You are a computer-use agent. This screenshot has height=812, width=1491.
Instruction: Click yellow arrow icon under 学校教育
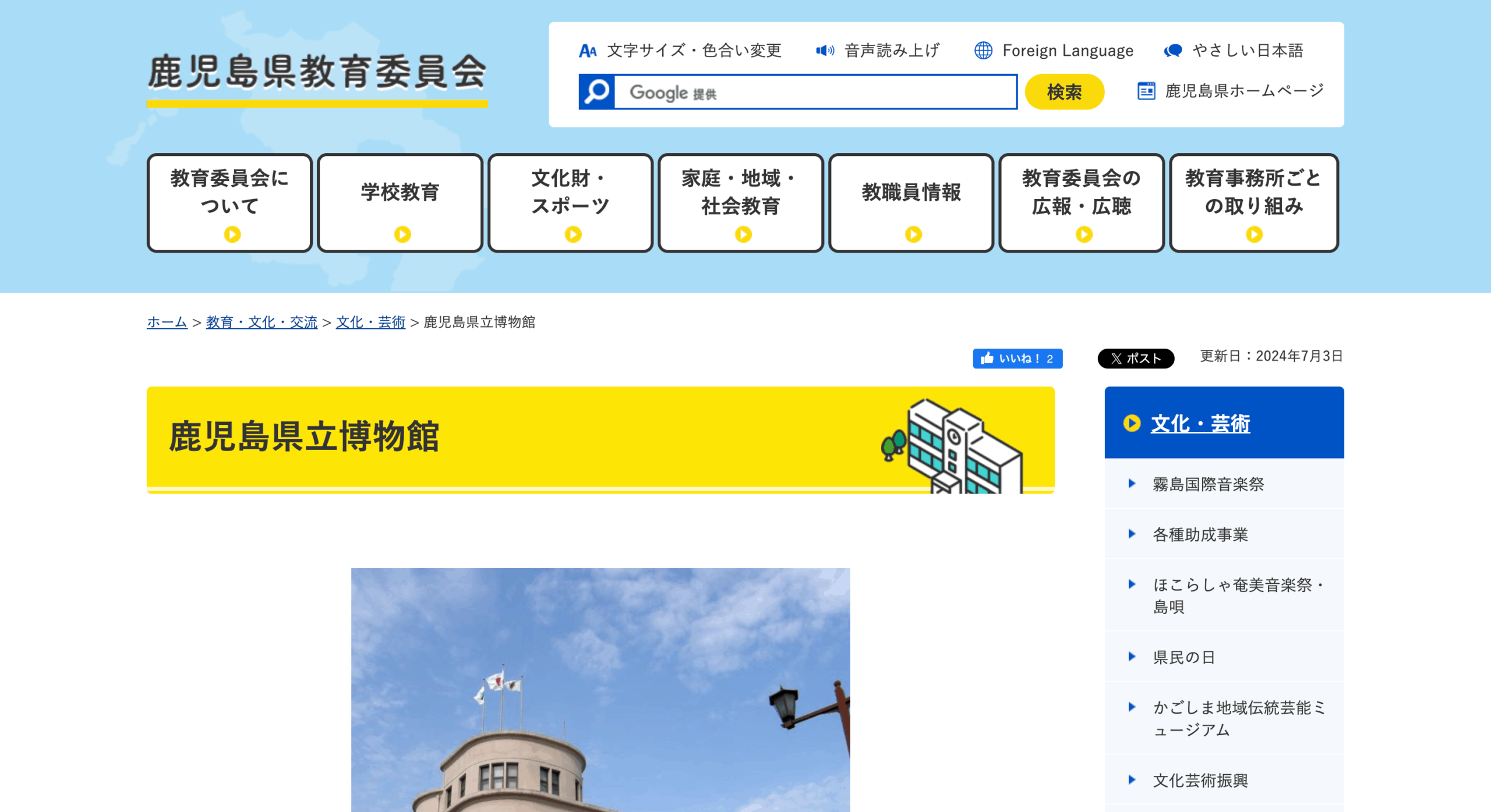pyautogui.click(x=402, y=235)
